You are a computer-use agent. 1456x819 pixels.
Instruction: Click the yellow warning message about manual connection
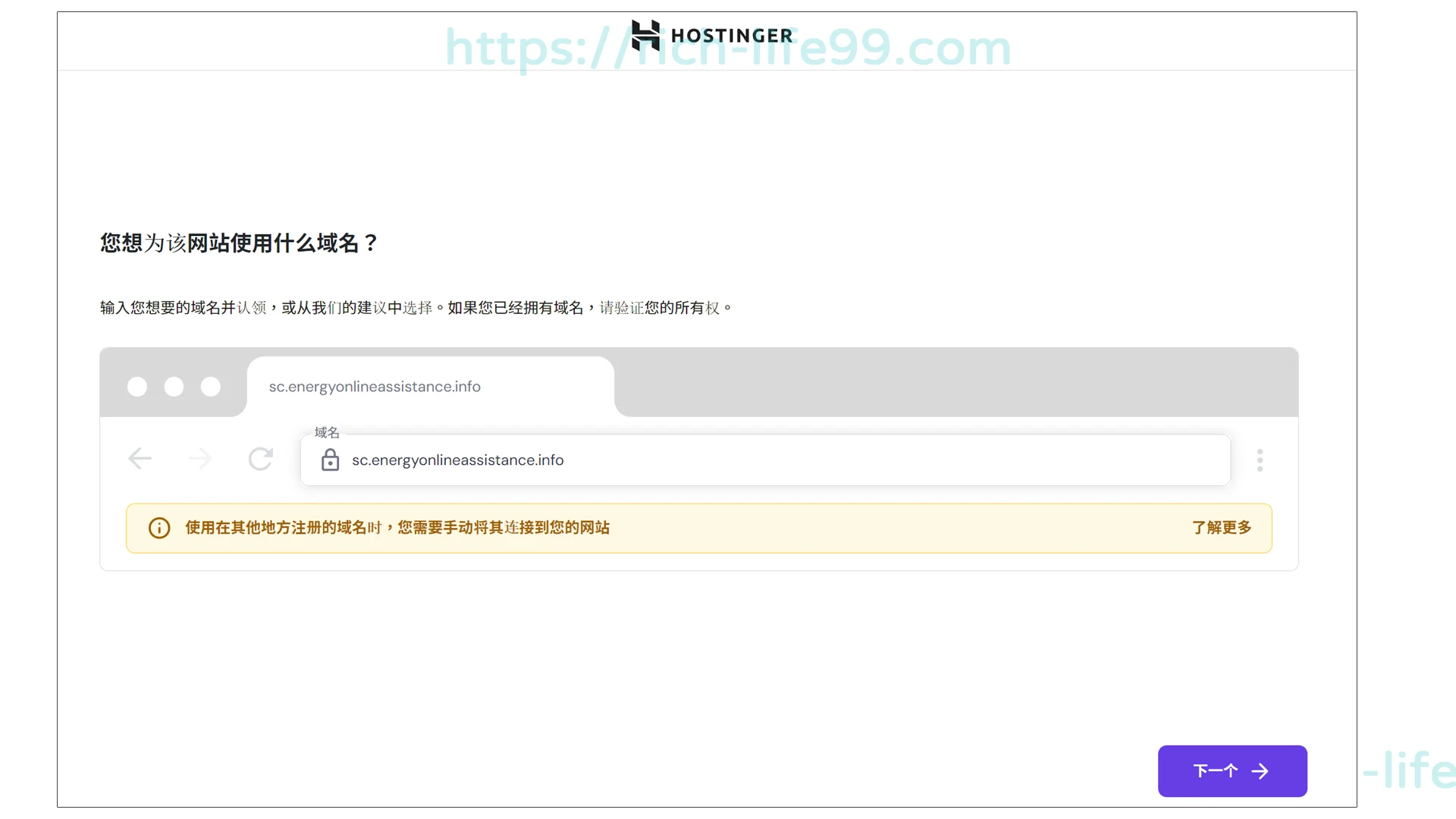click(x=397, y=528)
